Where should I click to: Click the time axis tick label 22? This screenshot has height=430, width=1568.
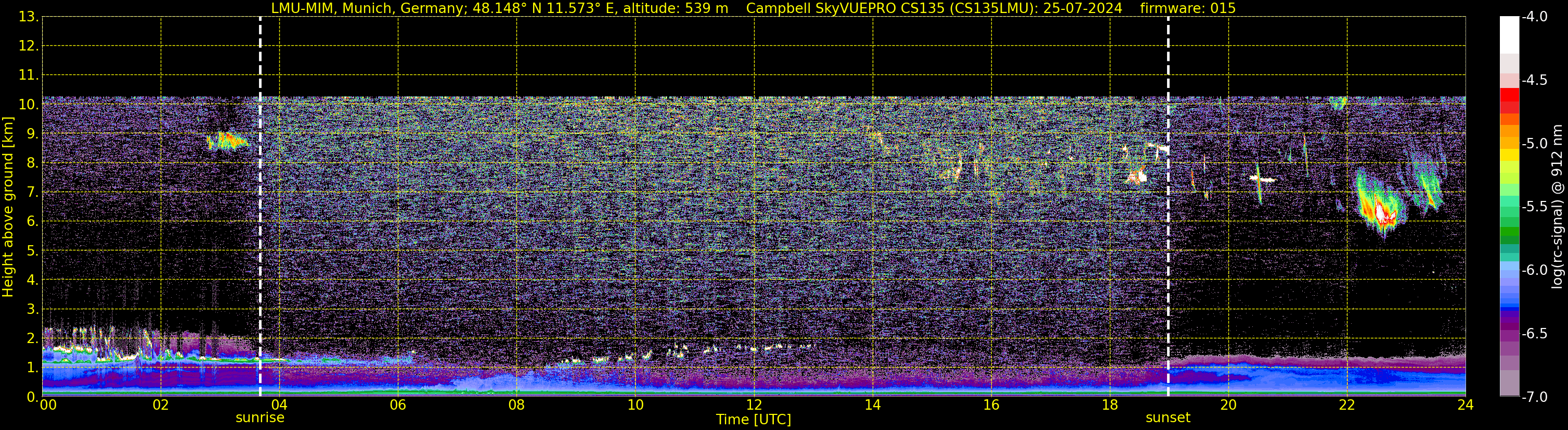tap(1347, 405)
